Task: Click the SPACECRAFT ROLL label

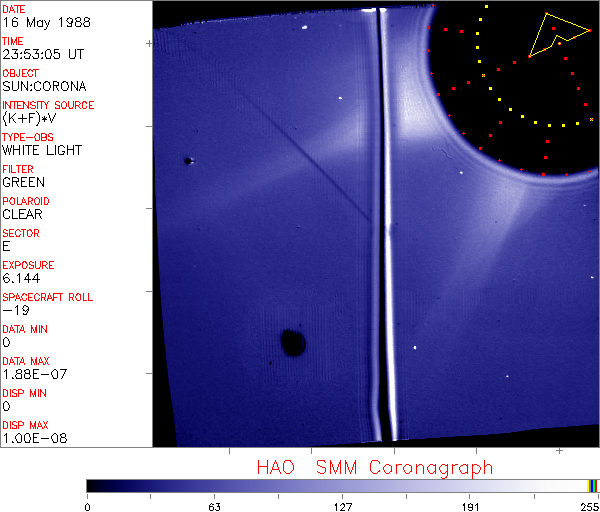Action: 48,297
